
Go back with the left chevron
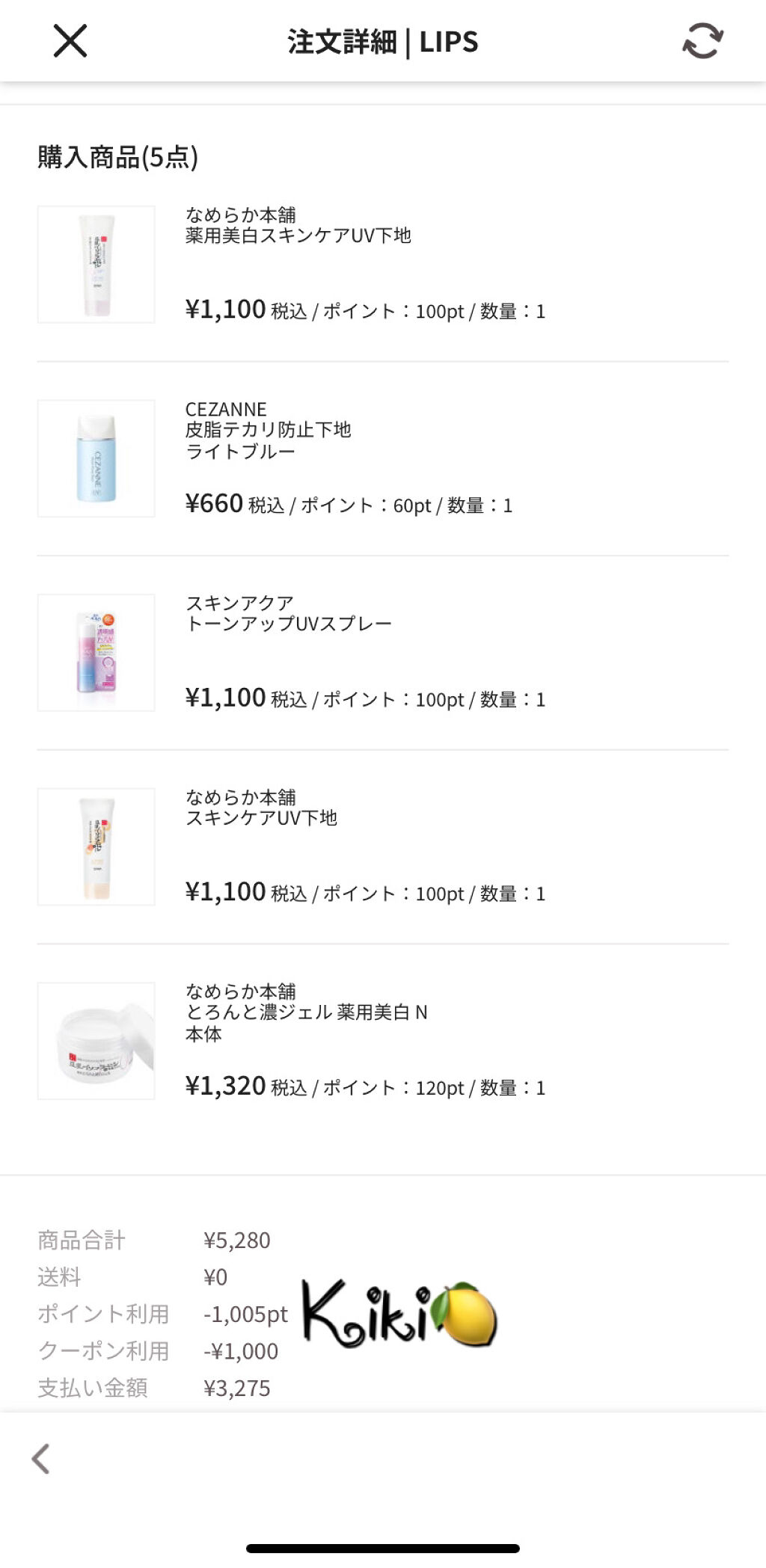(x=41, y=1458)
